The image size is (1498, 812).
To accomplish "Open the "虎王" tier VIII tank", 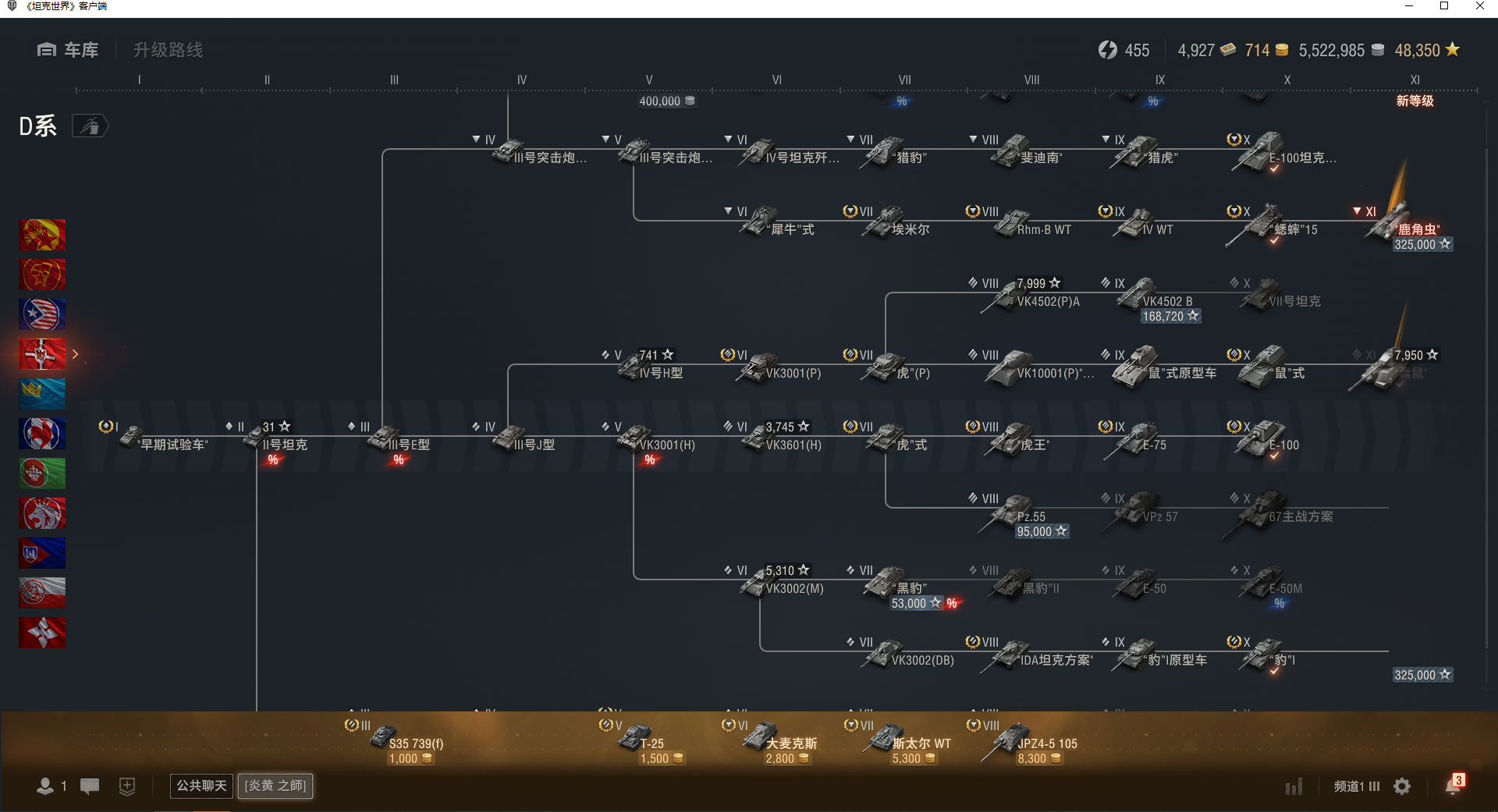I will (x=1016, y=440).
